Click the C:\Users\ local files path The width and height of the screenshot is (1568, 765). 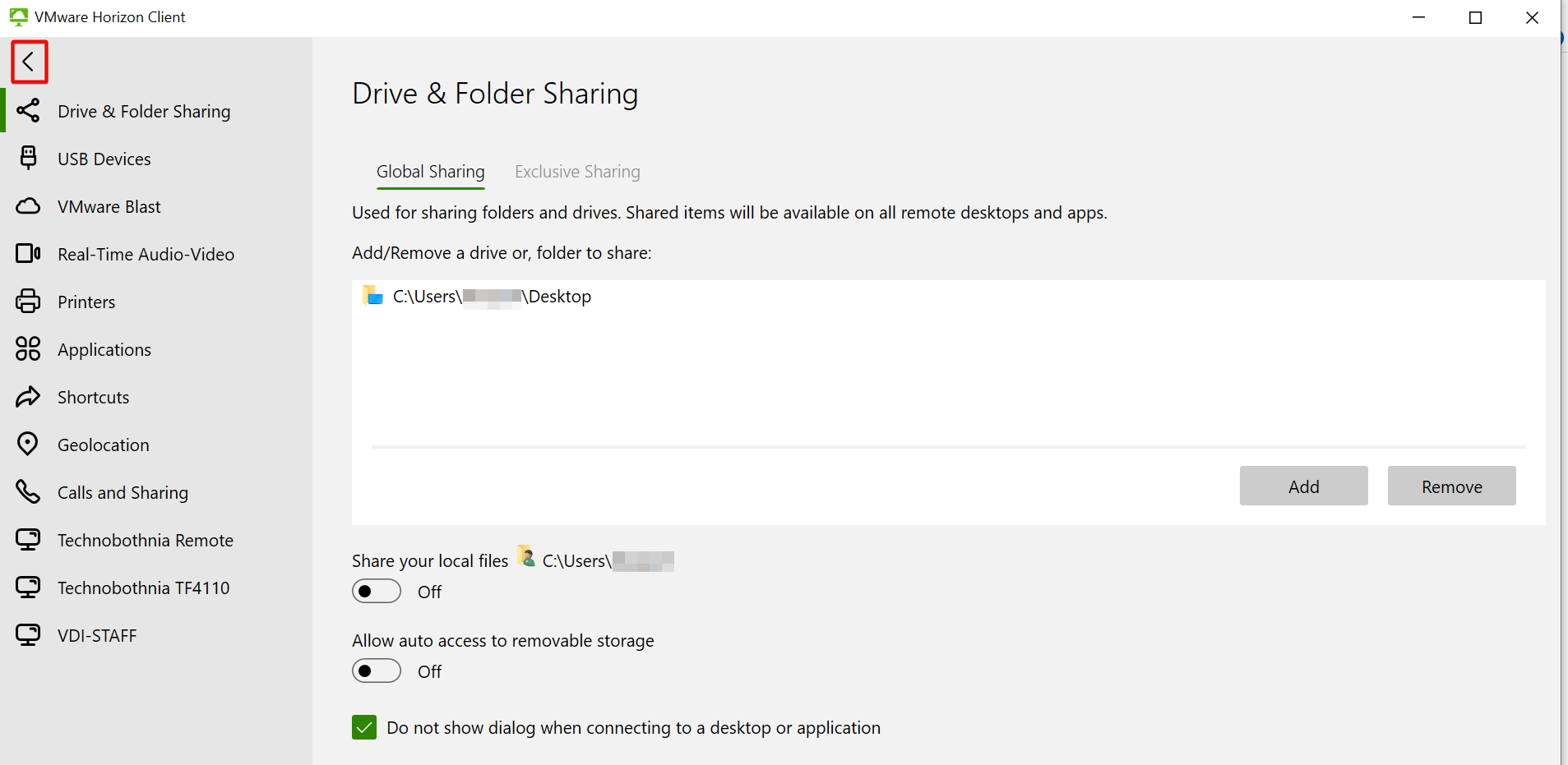point(608,560)
